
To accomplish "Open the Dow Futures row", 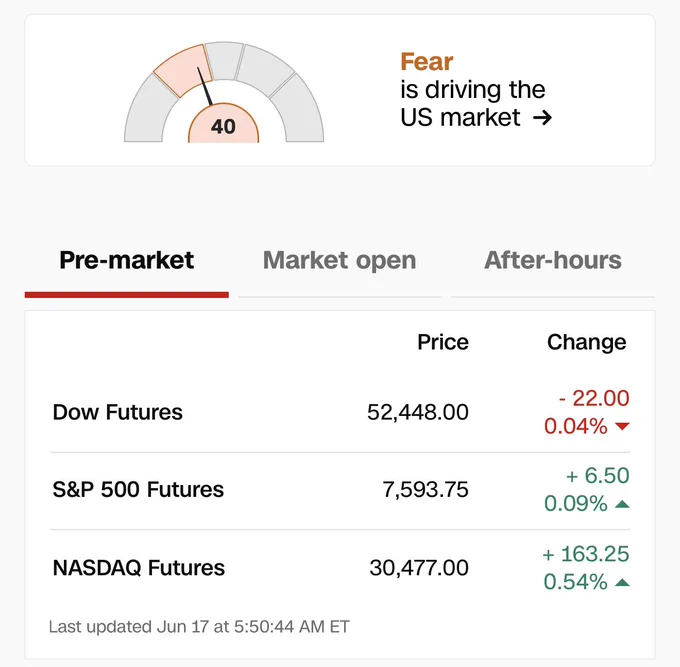I will point(340,412).
